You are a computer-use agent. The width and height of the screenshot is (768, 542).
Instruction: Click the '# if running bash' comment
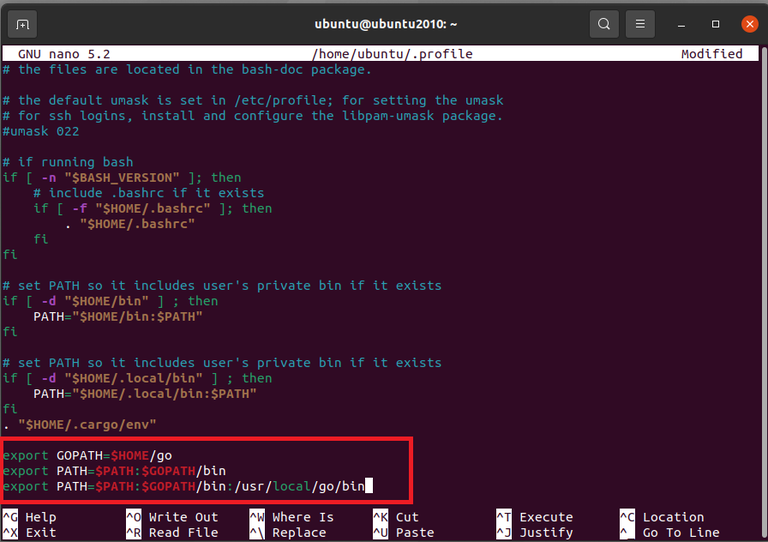[68, 162]
